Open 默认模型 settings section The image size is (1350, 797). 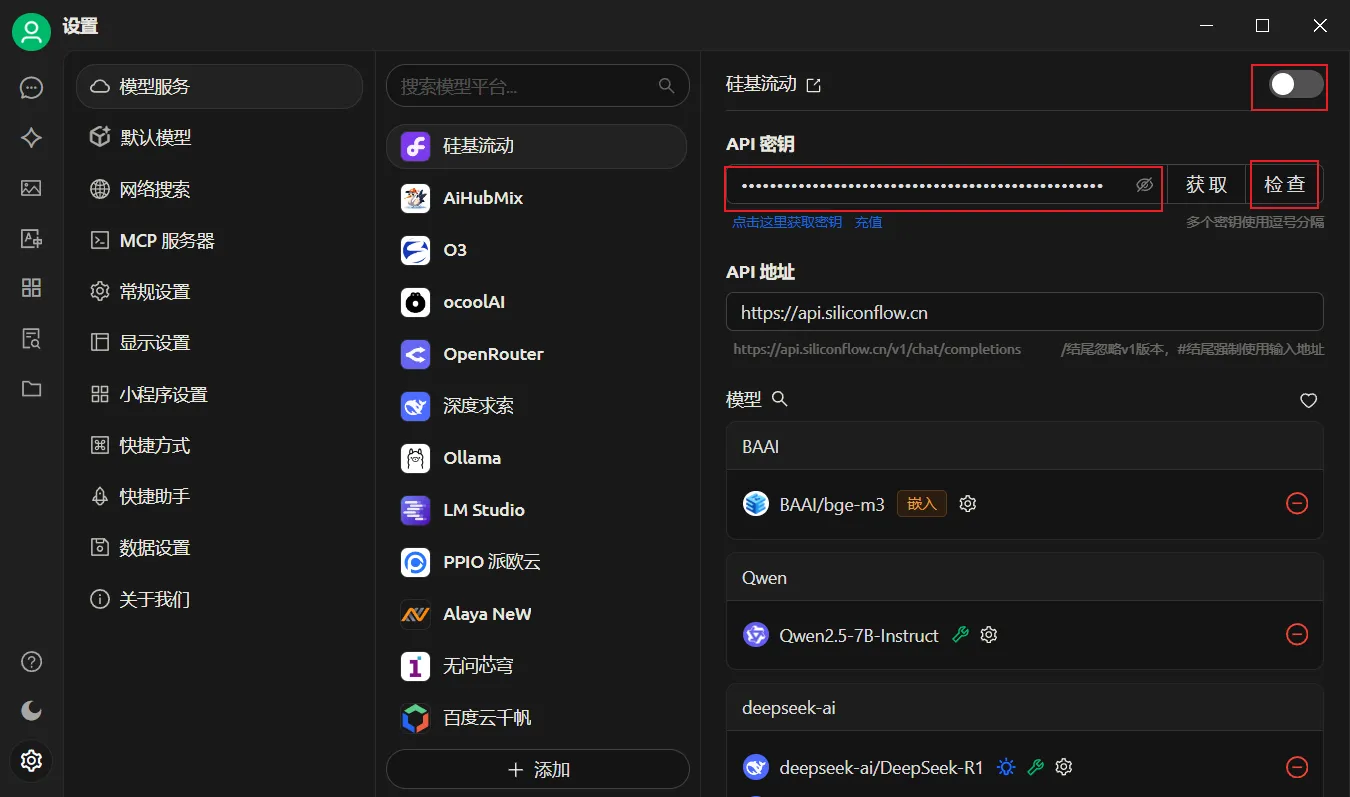tap(219, 138)
